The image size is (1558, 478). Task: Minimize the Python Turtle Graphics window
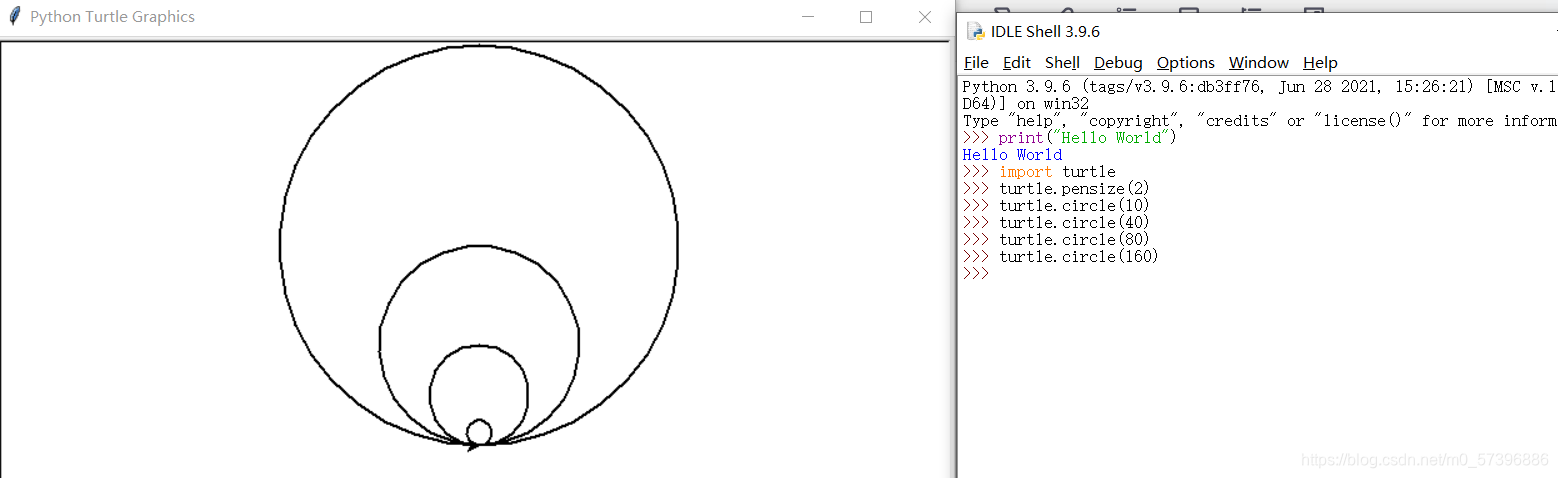coord(808,17)
